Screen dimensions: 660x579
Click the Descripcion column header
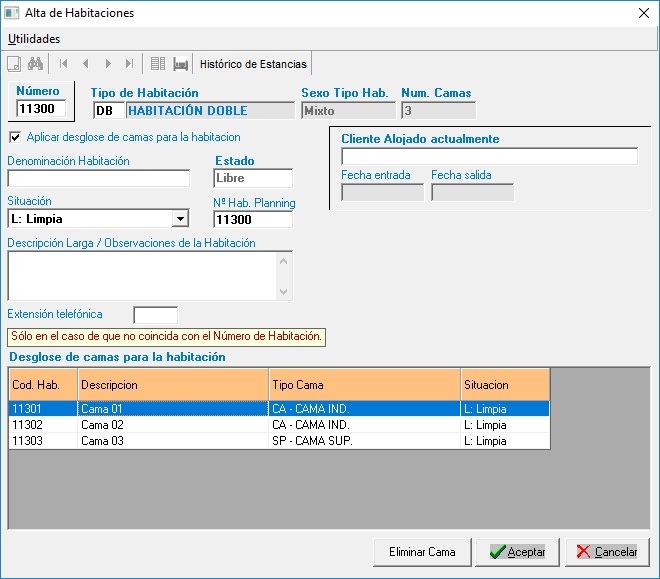point(173,385)
